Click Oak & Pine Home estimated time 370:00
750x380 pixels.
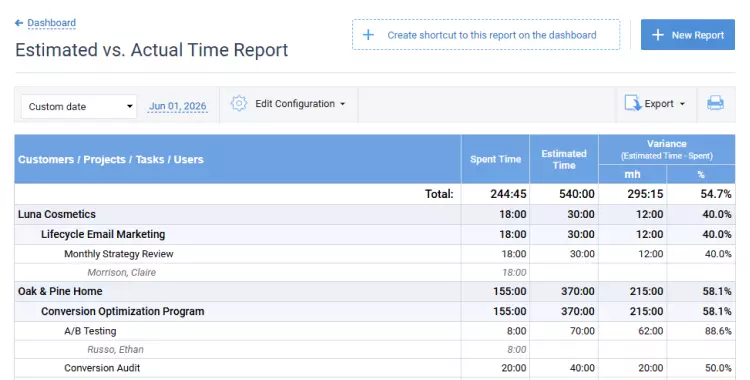(x=578, y=291)
